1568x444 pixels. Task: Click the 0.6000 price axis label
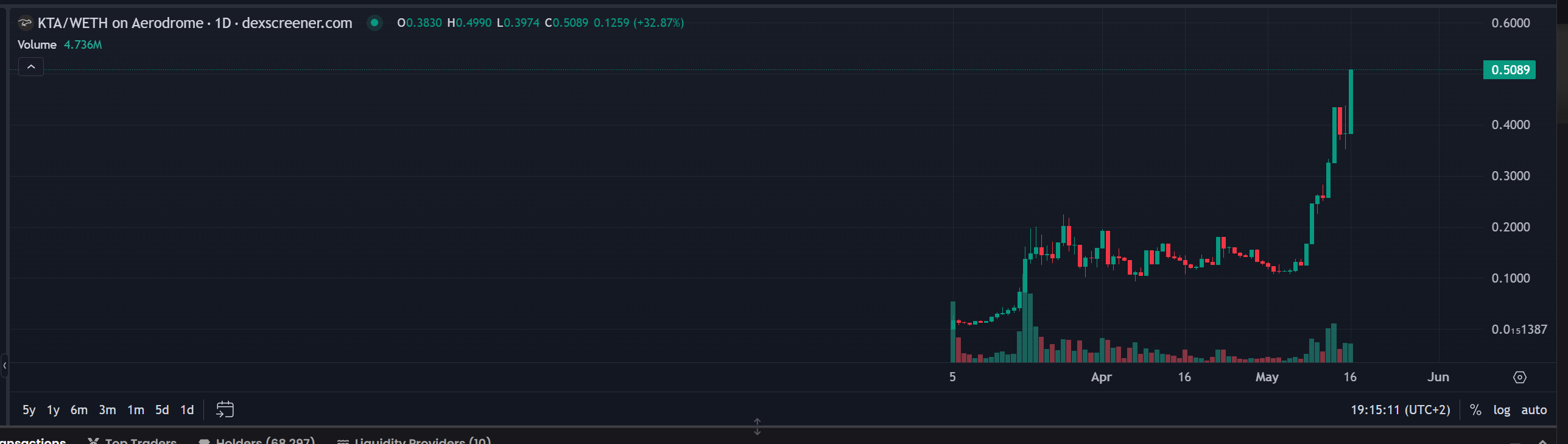pos(1511,23)
